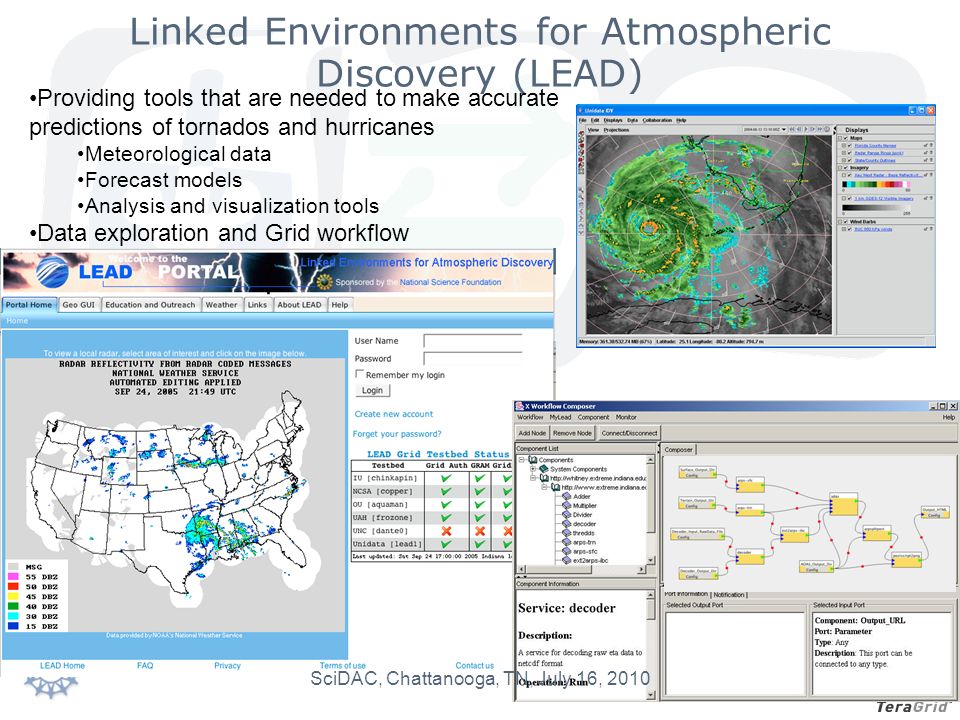The image size is (960, 720).
Task: Select the Unidata [lead1] testbed row
Action: tap(432, 544)
